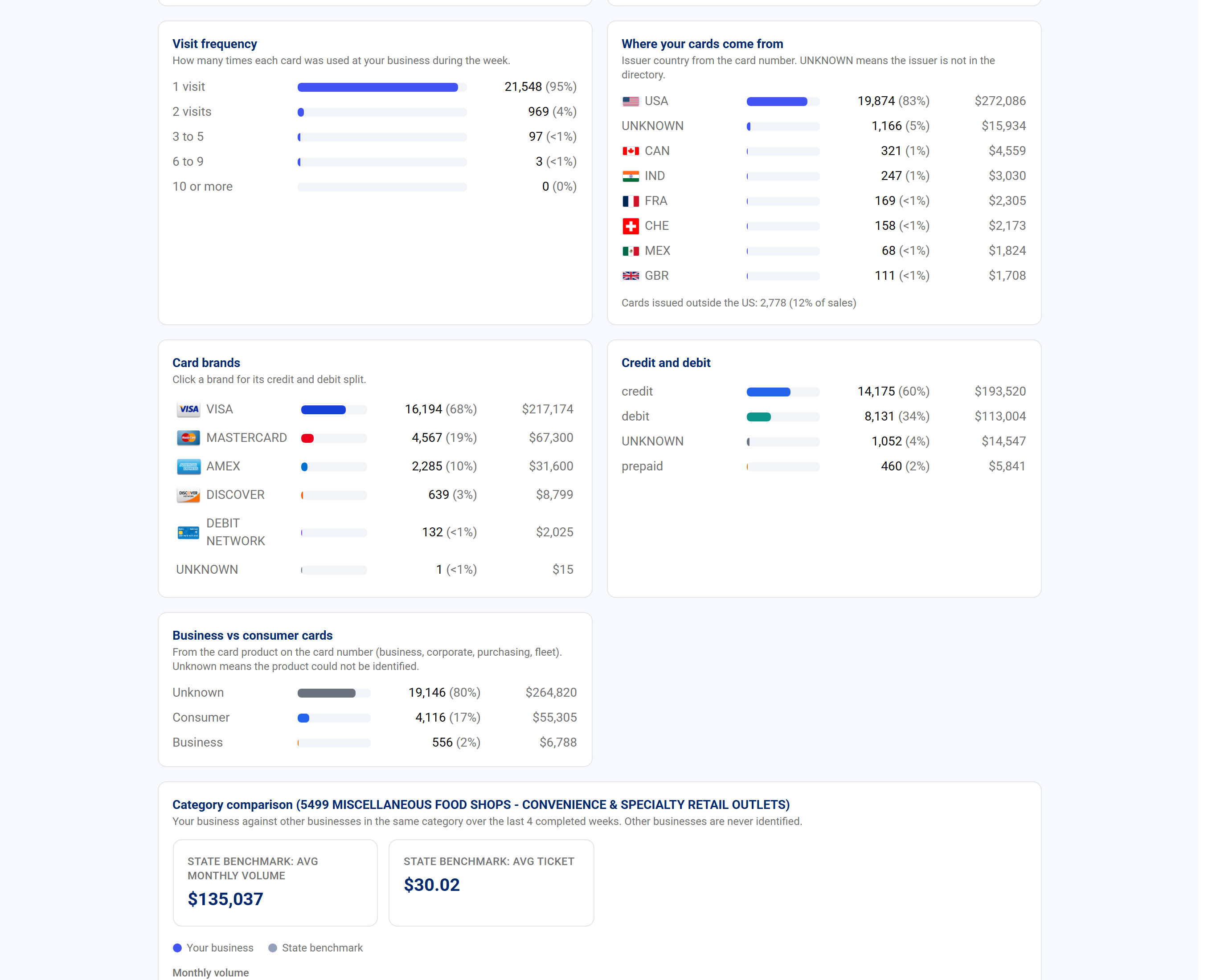Click the Monthly volume label

tap(211, 973)
